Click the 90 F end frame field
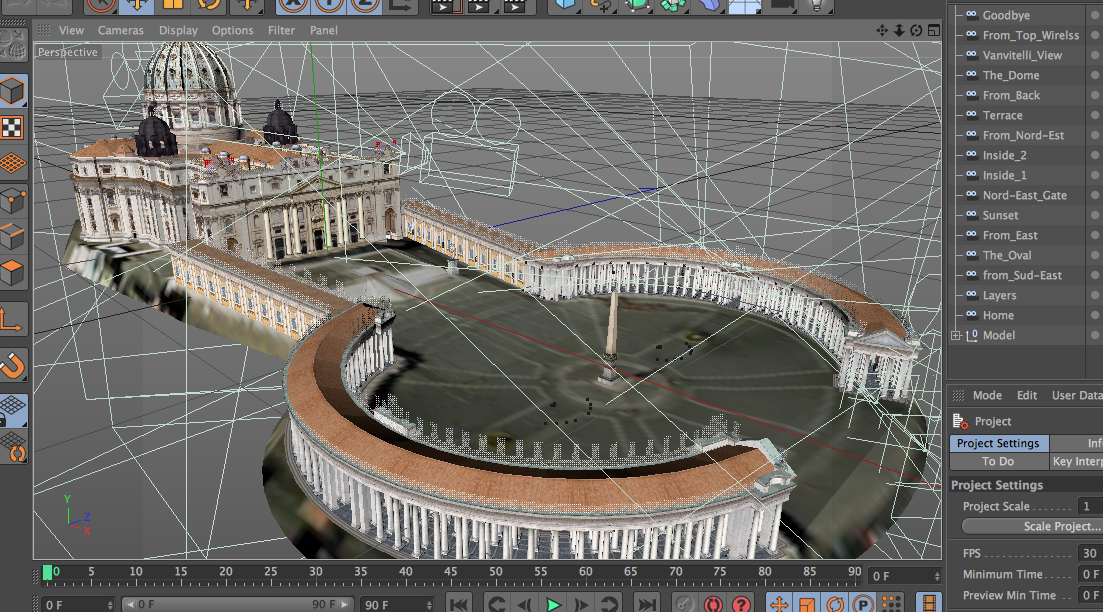 coord(397,604)
